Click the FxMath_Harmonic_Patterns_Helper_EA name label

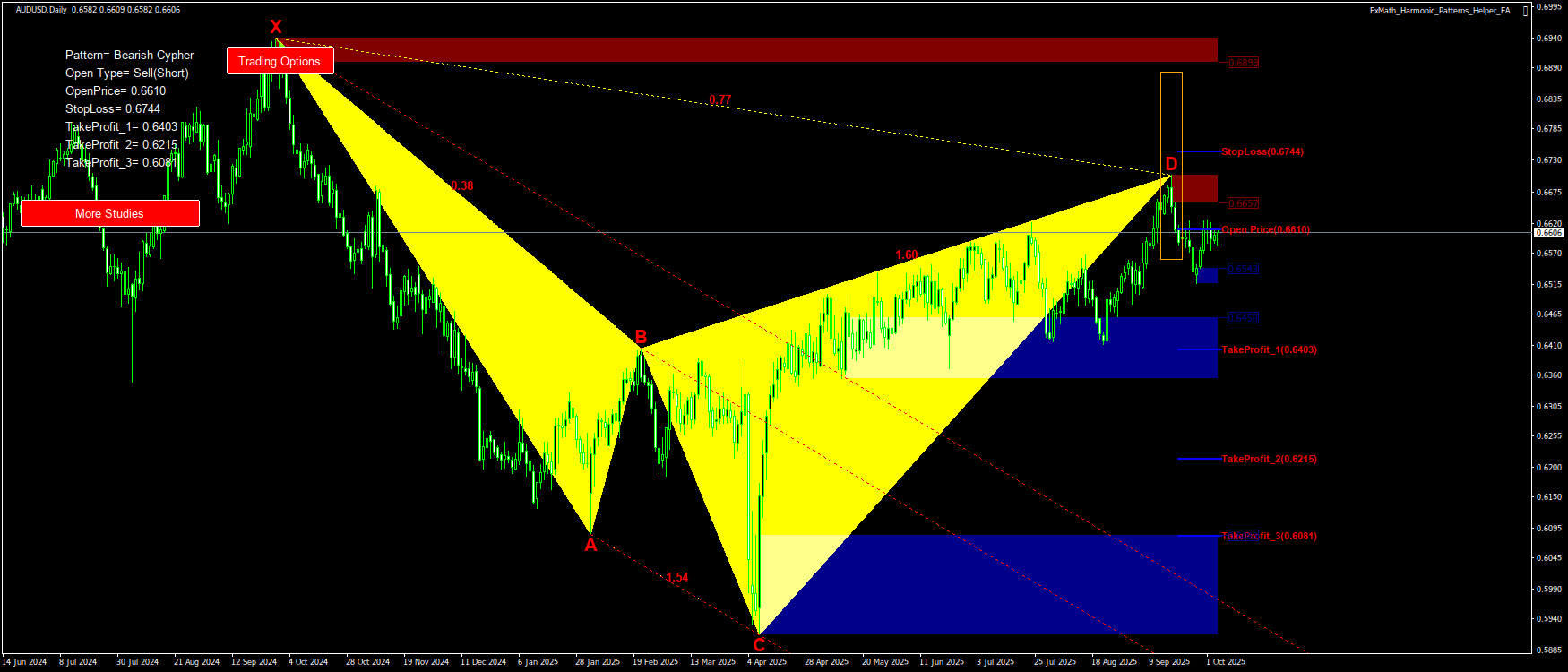(x=1439, y=11)
